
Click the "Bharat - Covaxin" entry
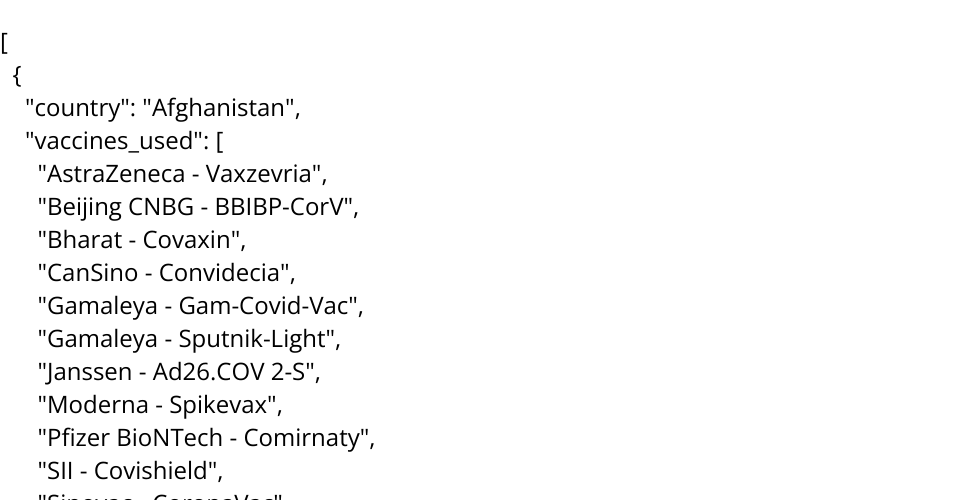(x=141, y=240)
